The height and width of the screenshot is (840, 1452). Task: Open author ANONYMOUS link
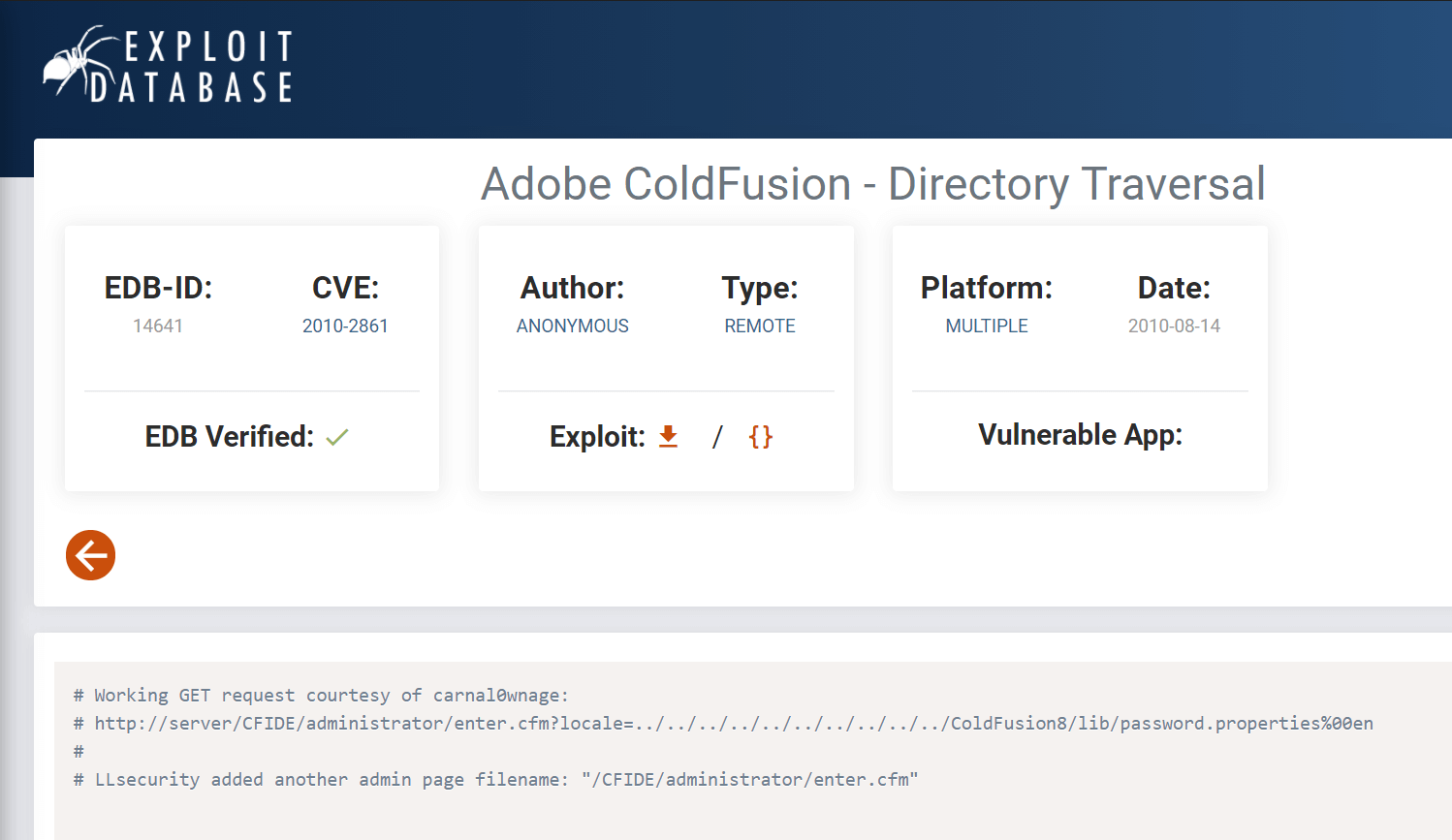573,326
